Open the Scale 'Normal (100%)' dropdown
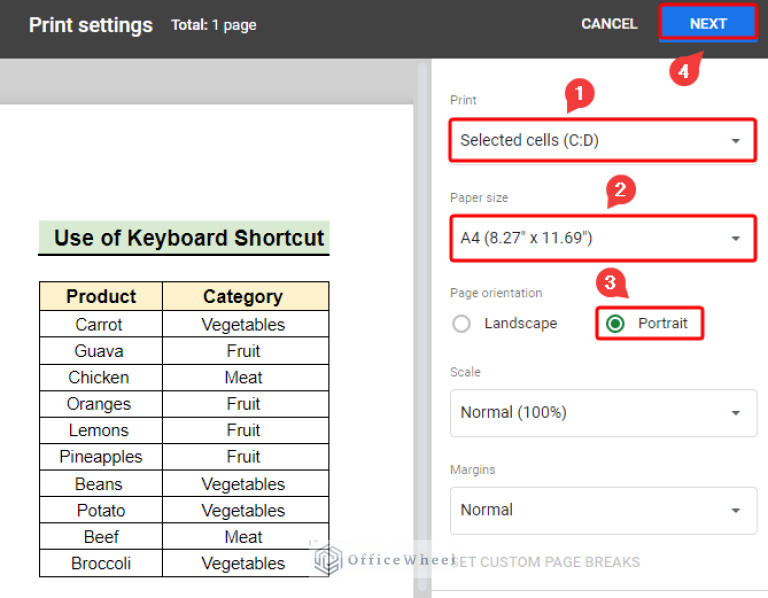 [x=602, y=413]
